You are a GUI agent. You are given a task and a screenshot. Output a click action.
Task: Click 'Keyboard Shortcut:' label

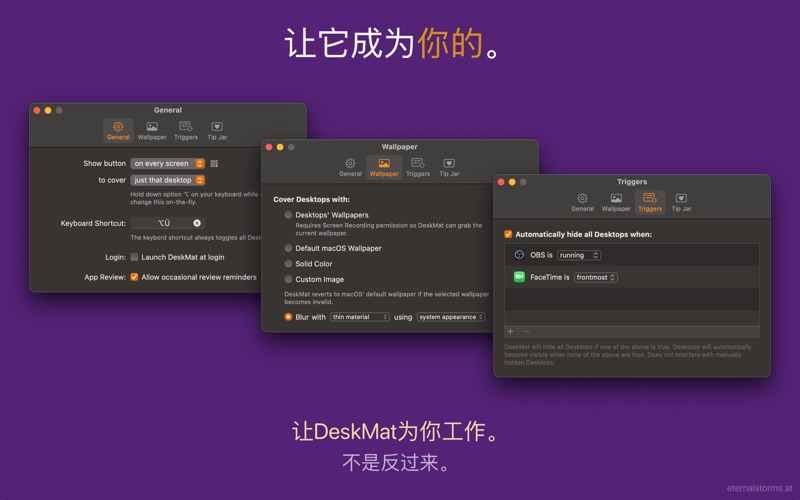click(93, 223)
